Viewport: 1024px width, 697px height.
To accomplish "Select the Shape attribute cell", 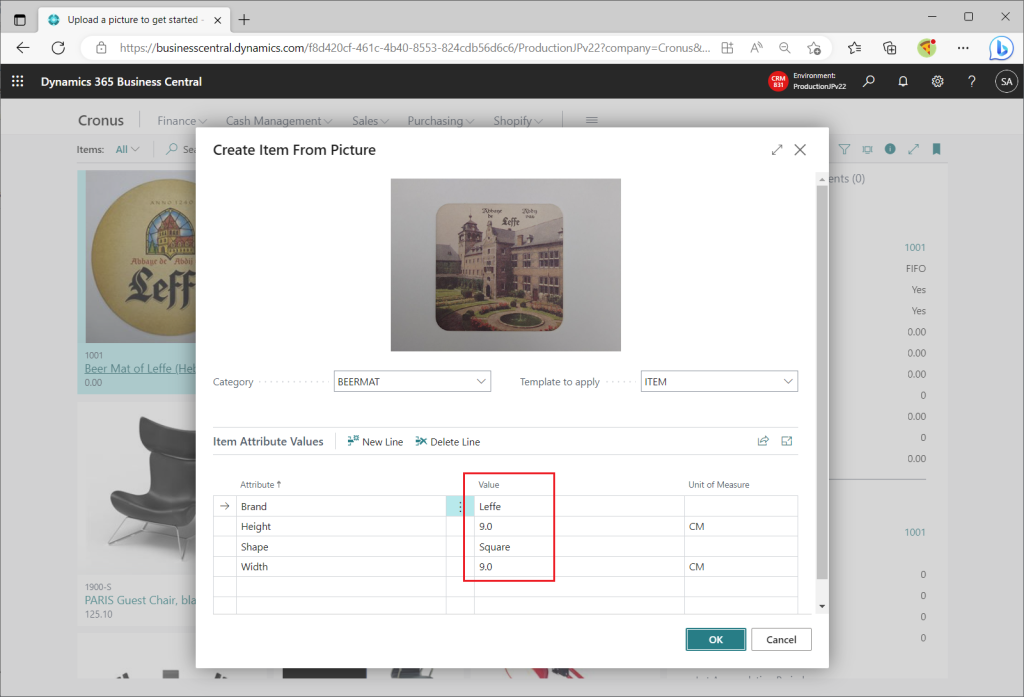I will pyautogui.click(x=341, y=547).
